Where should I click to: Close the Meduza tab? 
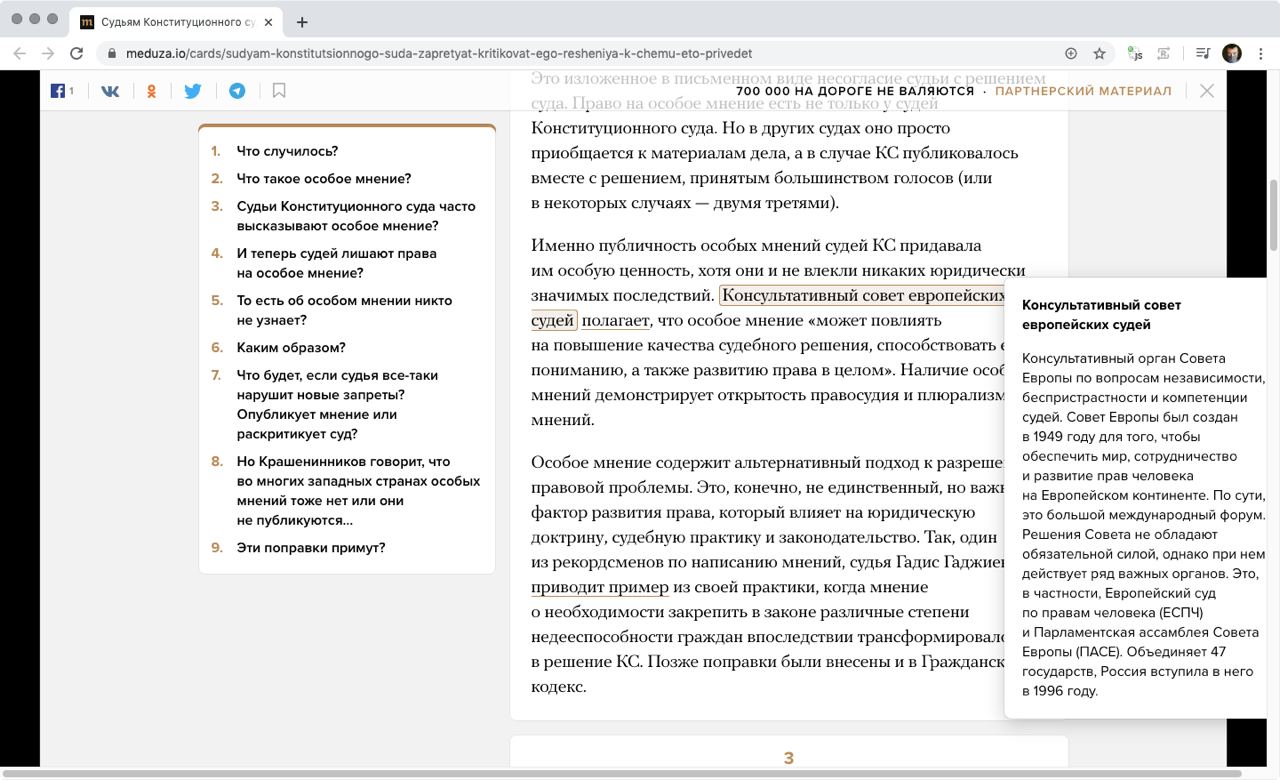[269, 21]
